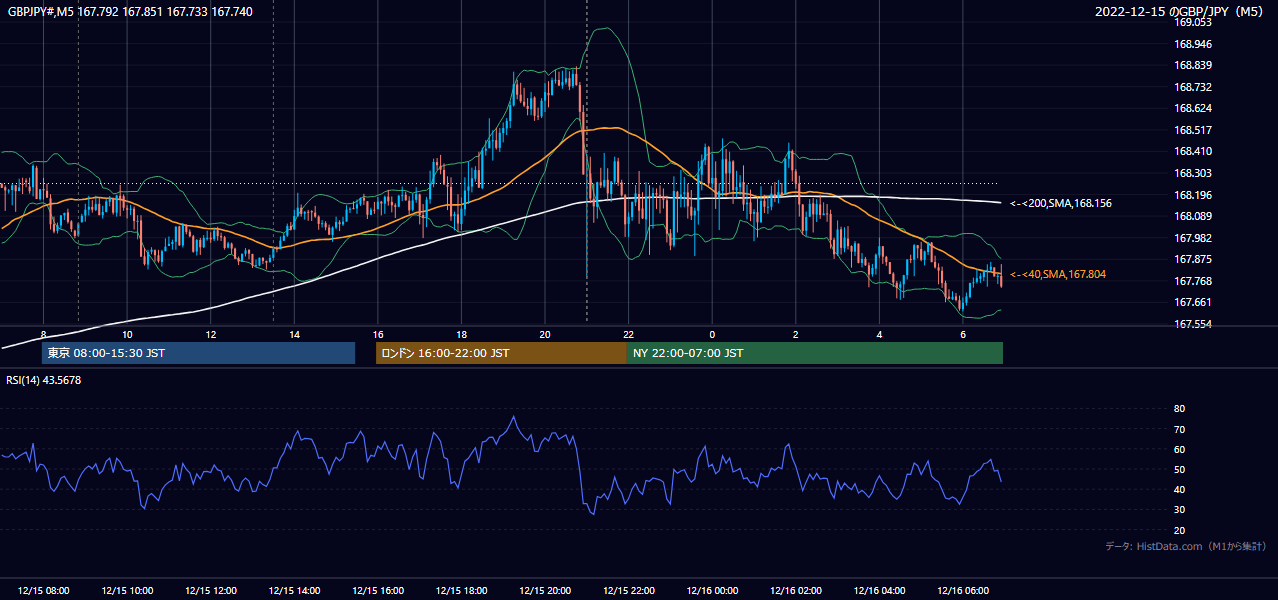Click hour label 0 on price chart axis
This screenshot has width=1278, height=600.
[712, 334]
